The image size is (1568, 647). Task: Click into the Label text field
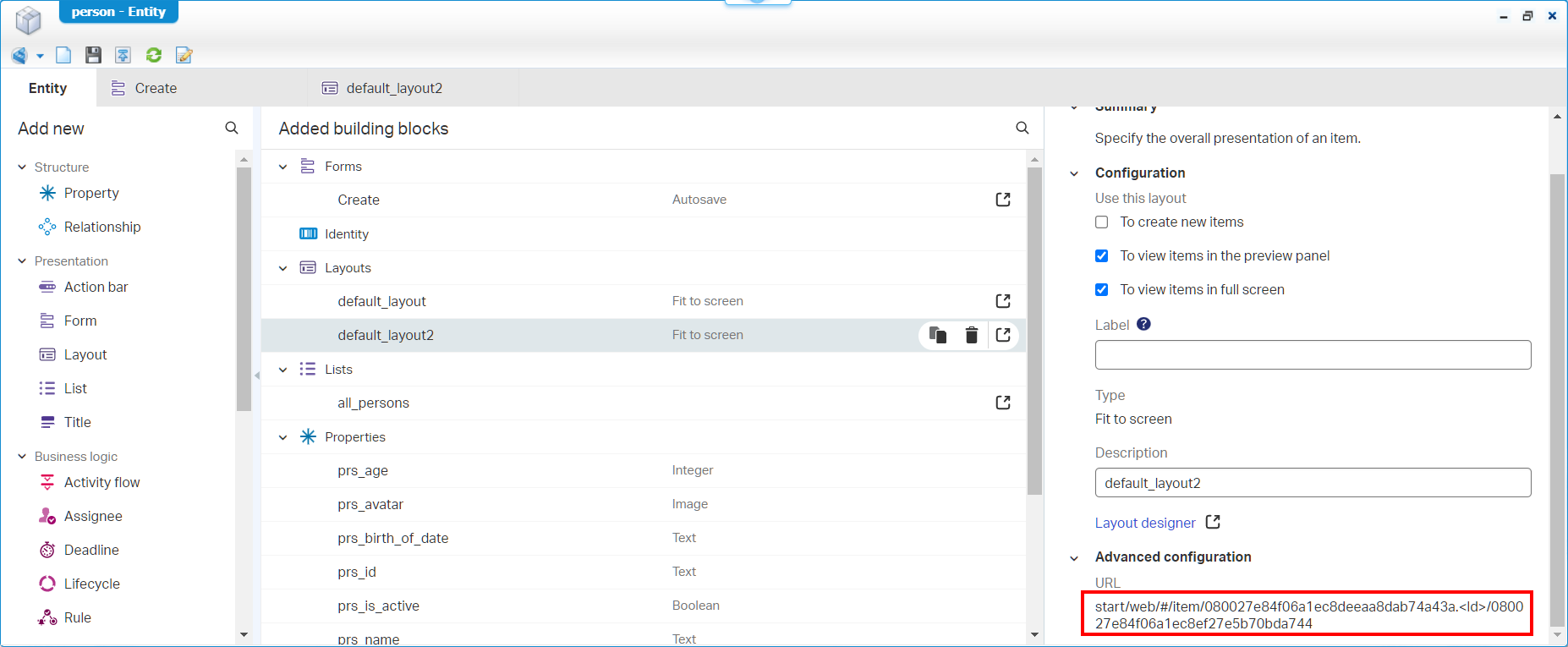[1313, 355]
